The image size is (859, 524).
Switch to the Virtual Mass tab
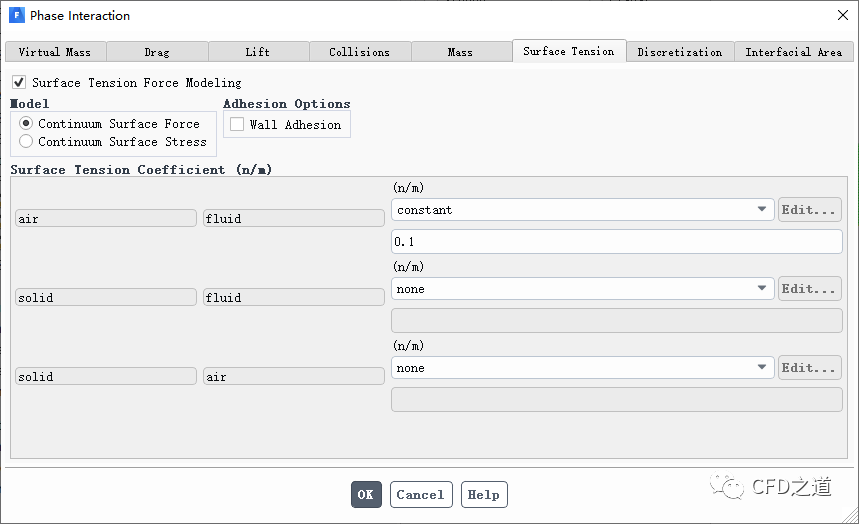click(x=54, y=52)
